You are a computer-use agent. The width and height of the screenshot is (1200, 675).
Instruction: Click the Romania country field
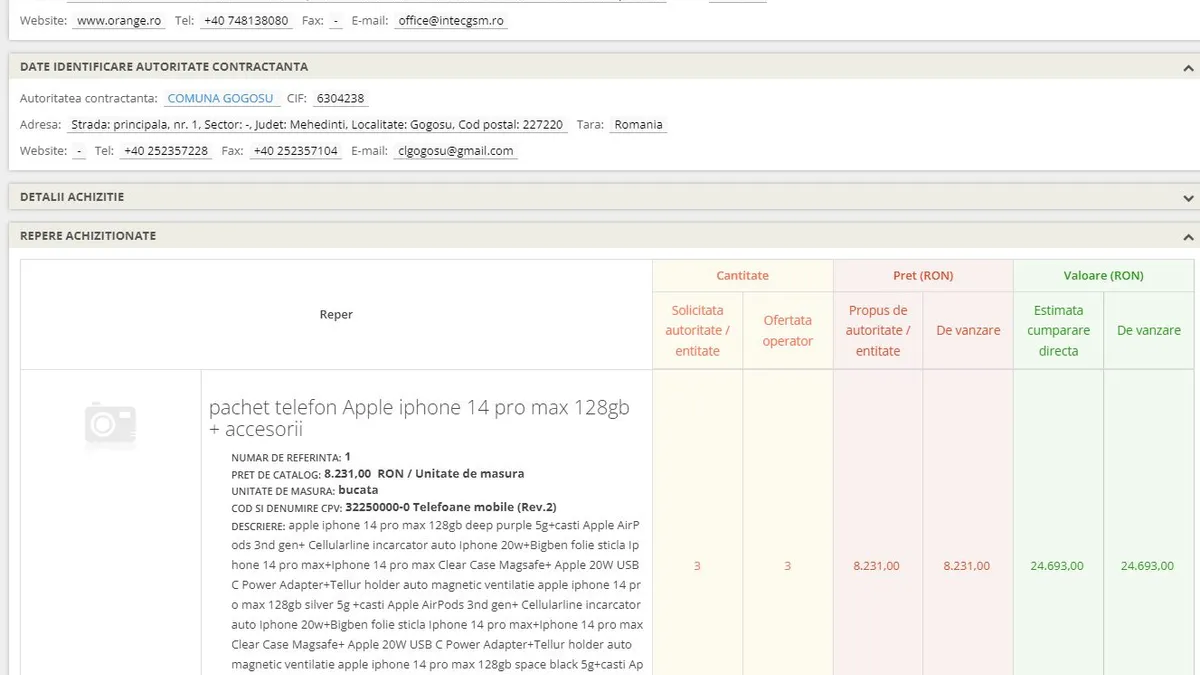point(638,125)
